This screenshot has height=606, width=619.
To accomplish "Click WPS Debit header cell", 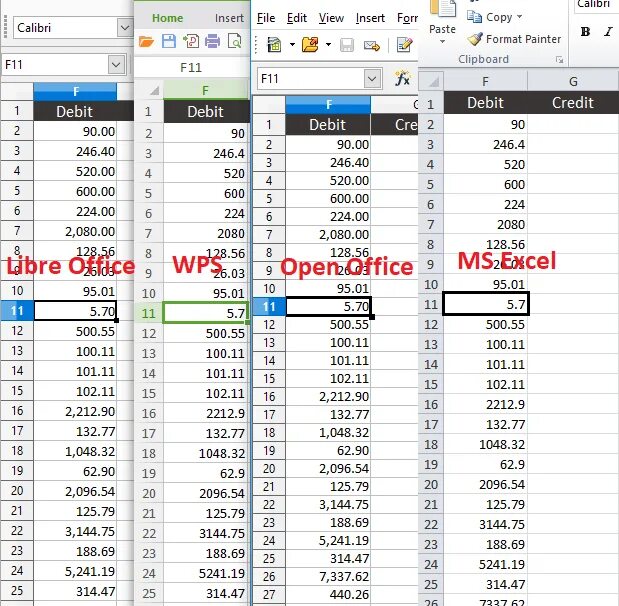I will [x=206, y=112].
